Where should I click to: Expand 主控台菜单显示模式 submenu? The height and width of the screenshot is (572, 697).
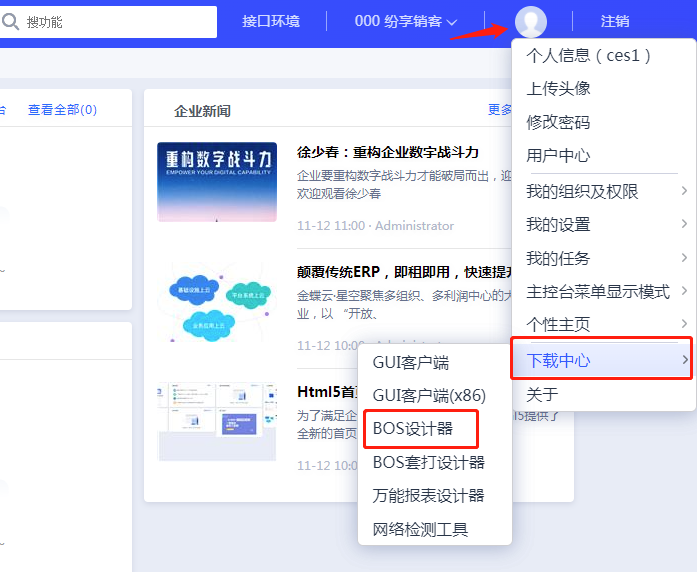point(604,292)
